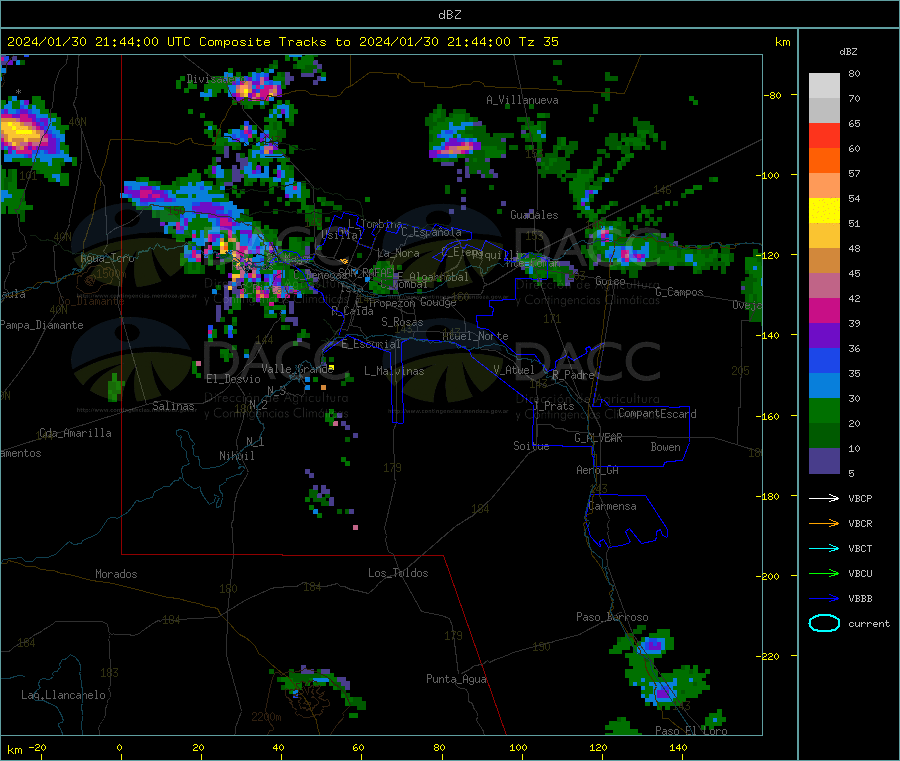Click the Goudge map label
Image resolution: width=900 pixels, height=761 pixels.
[x=438, y=302]
